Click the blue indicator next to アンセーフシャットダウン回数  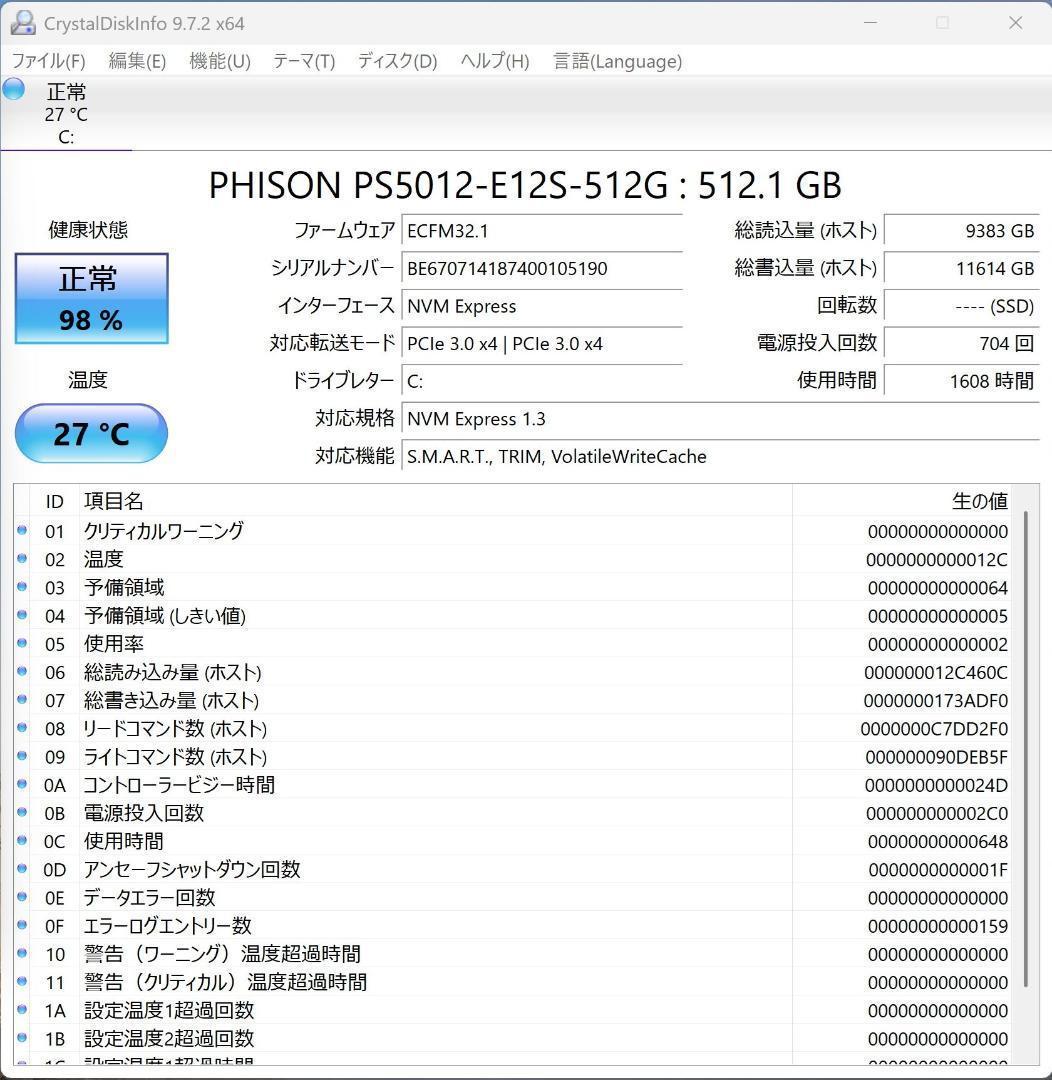tap(22, 870)
